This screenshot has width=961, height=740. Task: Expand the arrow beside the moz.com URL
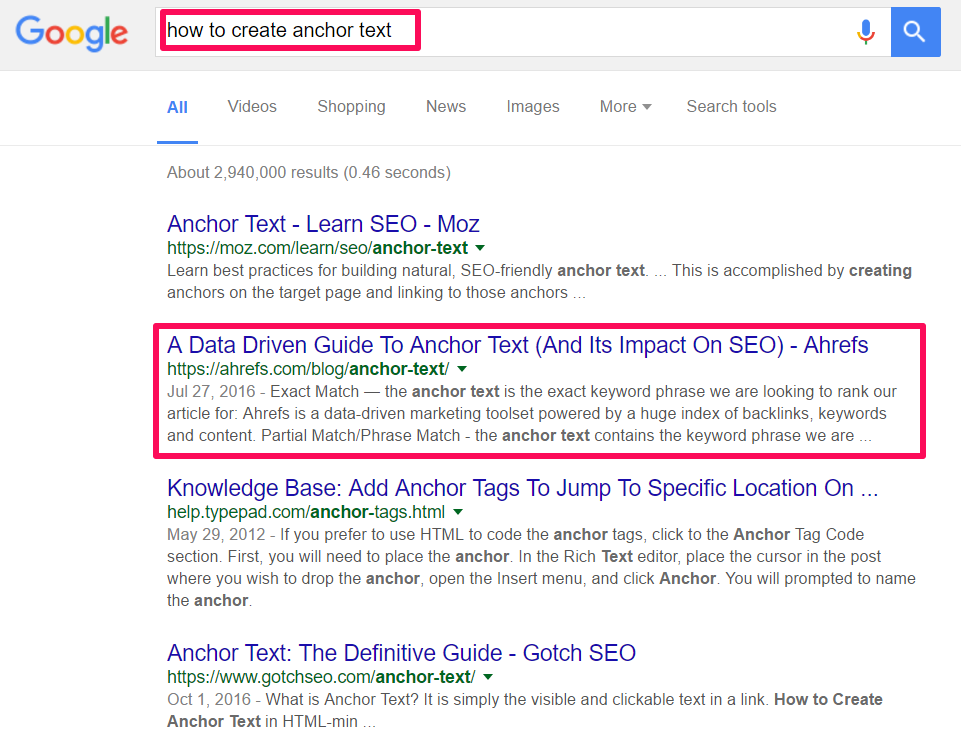(480, 248)
